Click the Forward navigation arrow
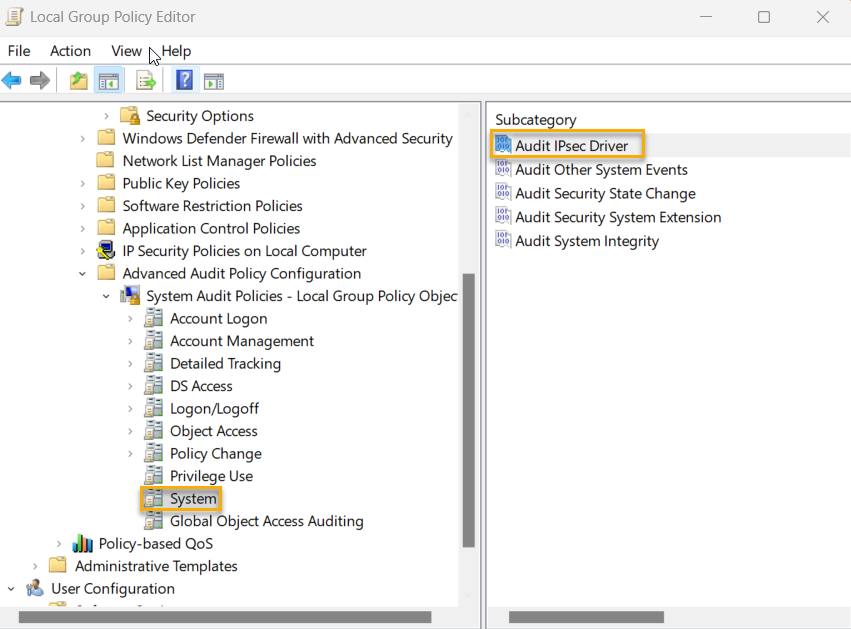 [40, 80]
